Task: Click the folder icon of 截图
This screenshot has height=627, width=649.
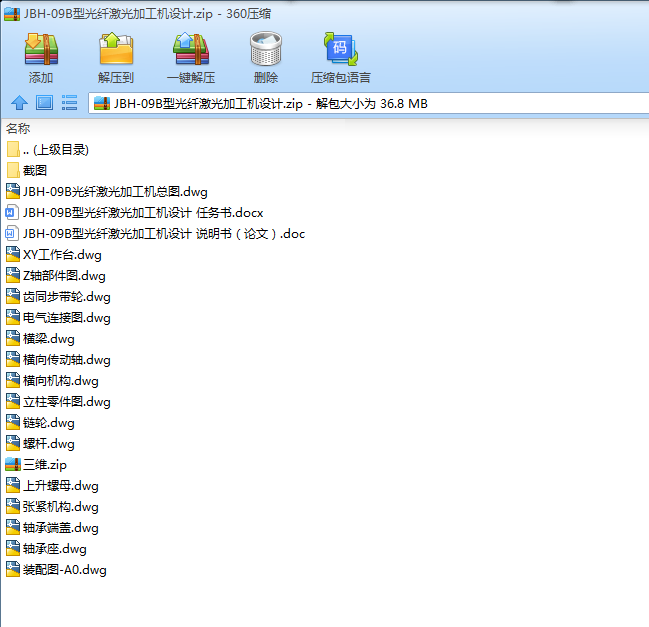Action: pyautogui.click(x=13, y=171)
